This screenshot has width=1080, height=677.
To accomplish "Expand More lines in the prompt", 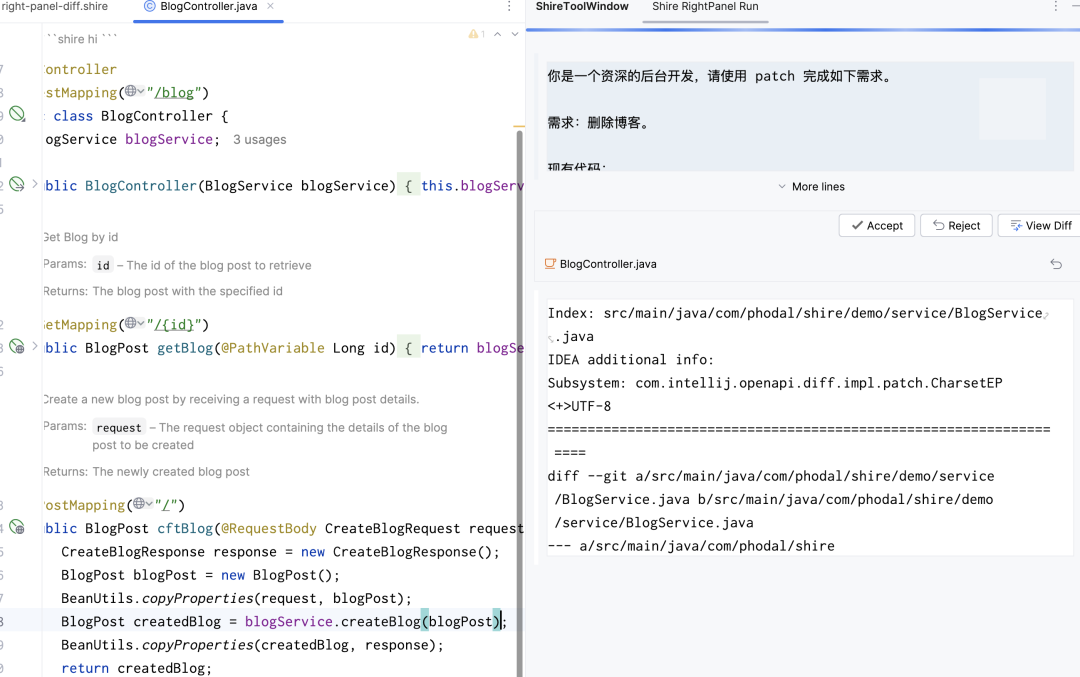I will pos(811,187).
